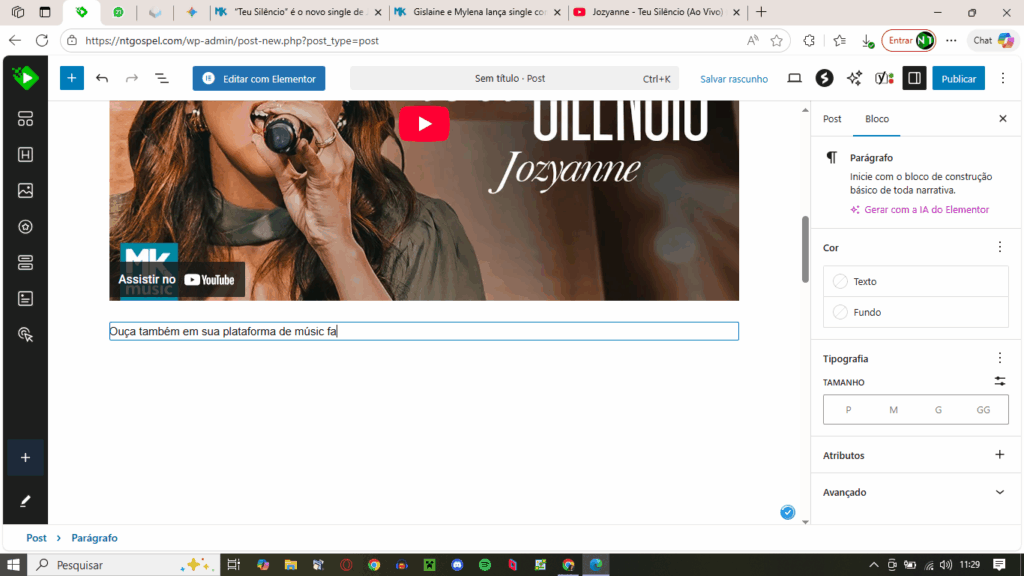Image resolution: width=1024 pixels, height=576 pixels.
Task: Select font size GG
Action: pyautogui.click(x=983, y=409)
